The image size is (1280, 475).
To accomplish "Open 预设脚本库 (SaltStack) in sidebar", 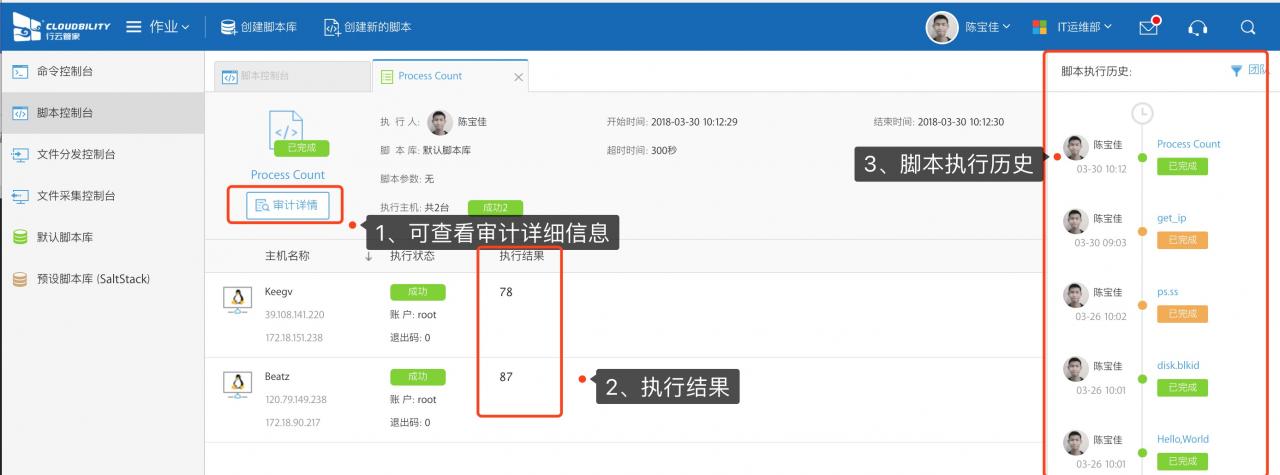I will [x=92, y=279].
